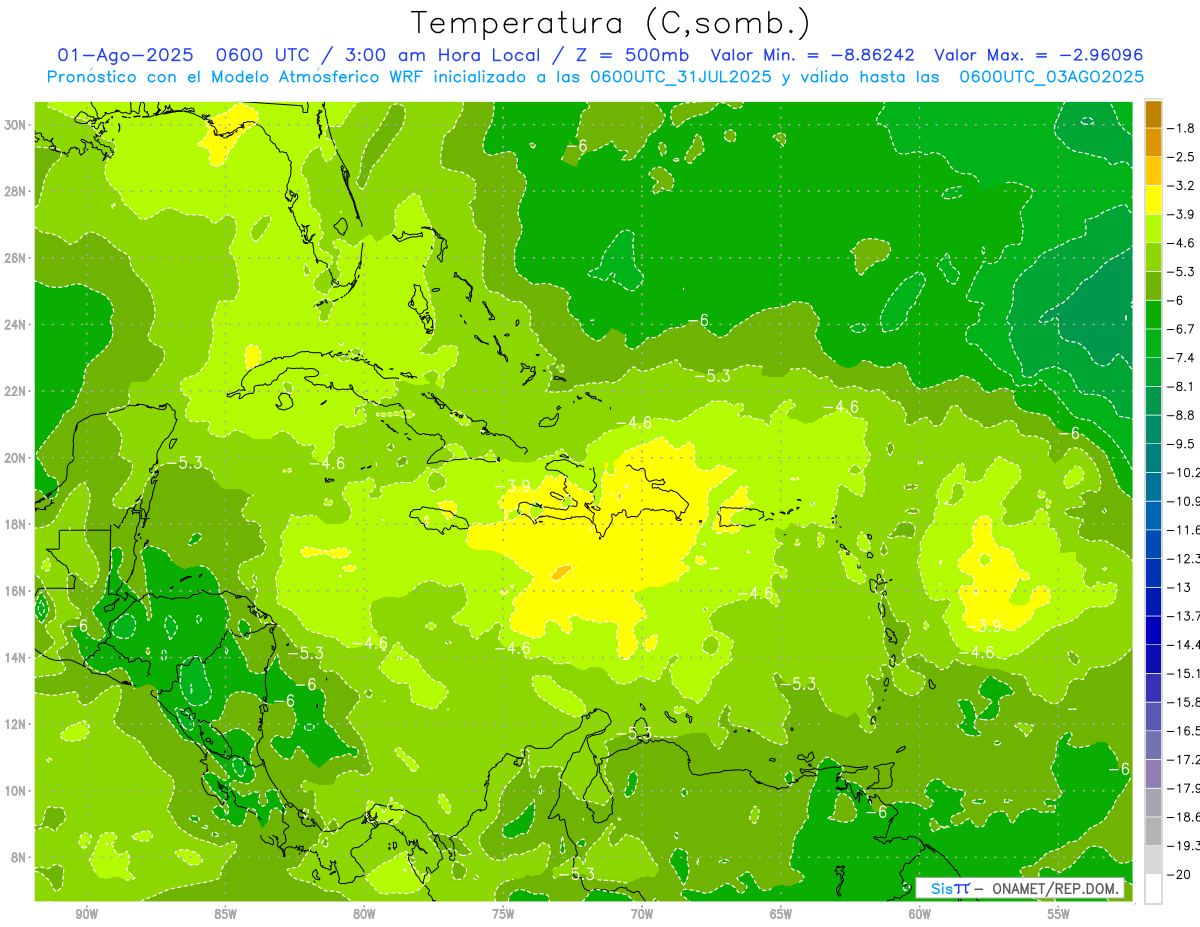This screenshot has height=927, width=1200.
Task: Click the "16N" latitude axis label
Action: (x=15, y=591)
